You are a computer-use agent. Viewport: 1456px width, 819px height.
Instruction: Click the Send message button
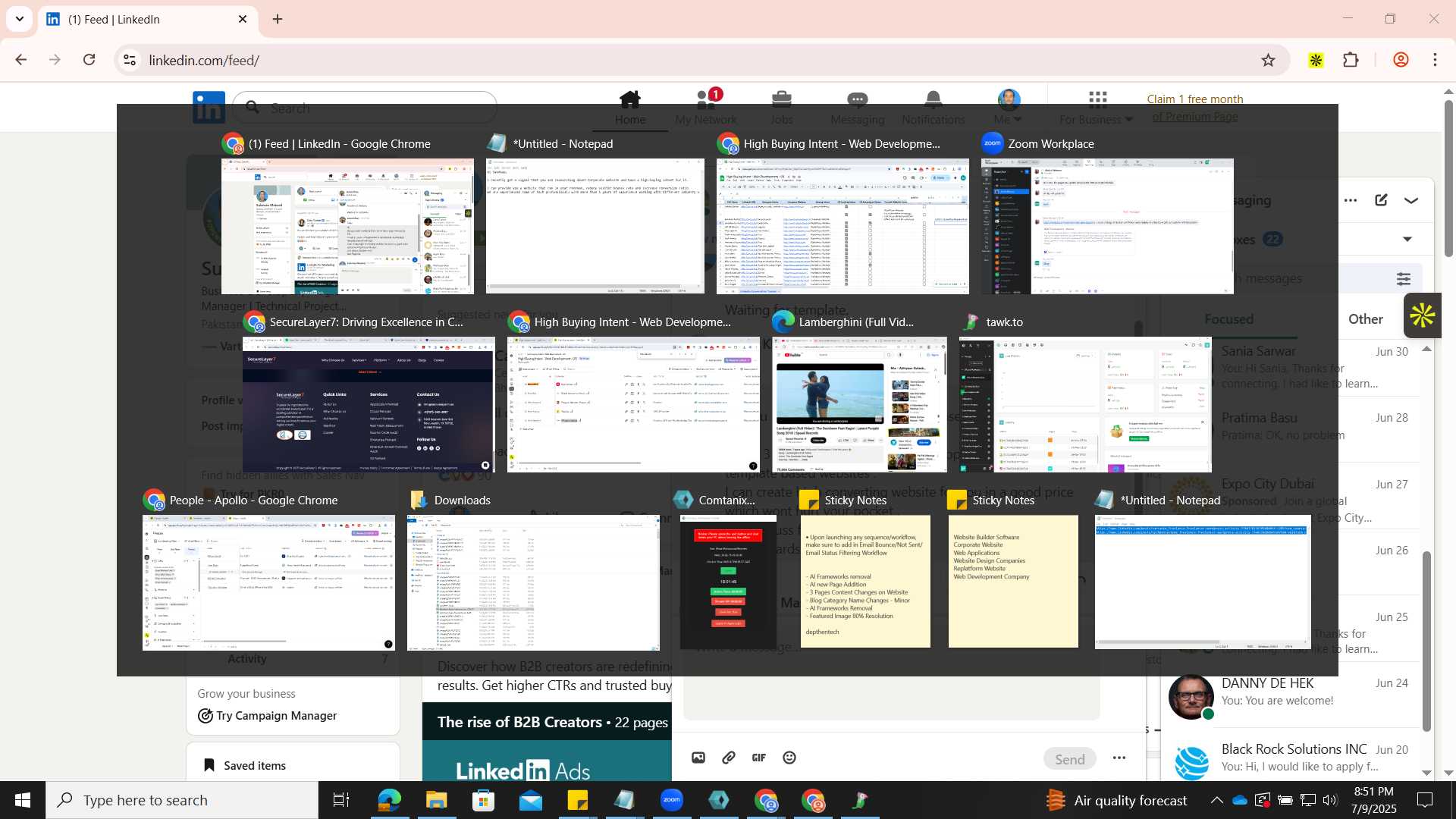pos(1070,759)
